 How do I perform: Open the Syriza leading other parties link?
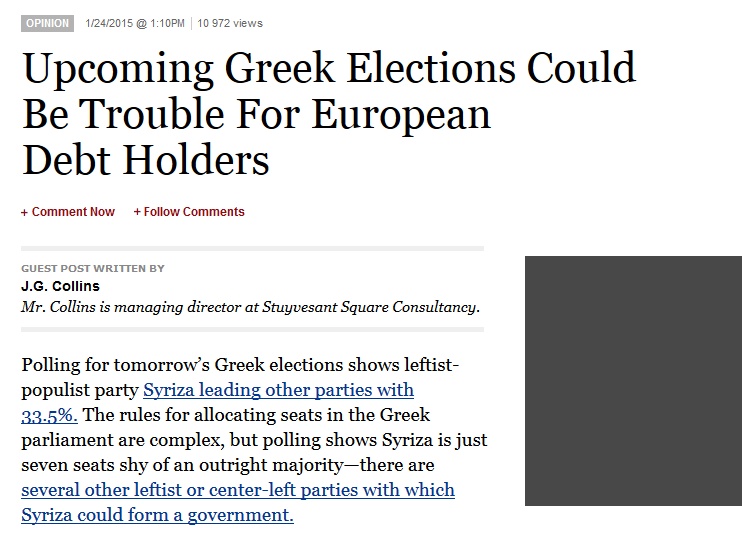click(278, 390)
